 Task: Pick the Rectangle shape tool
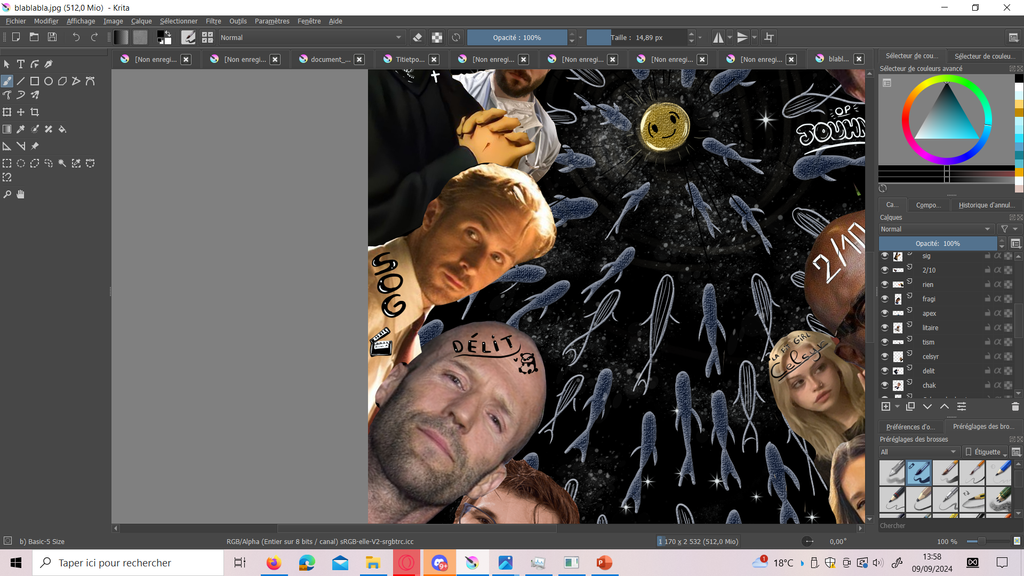34,81
